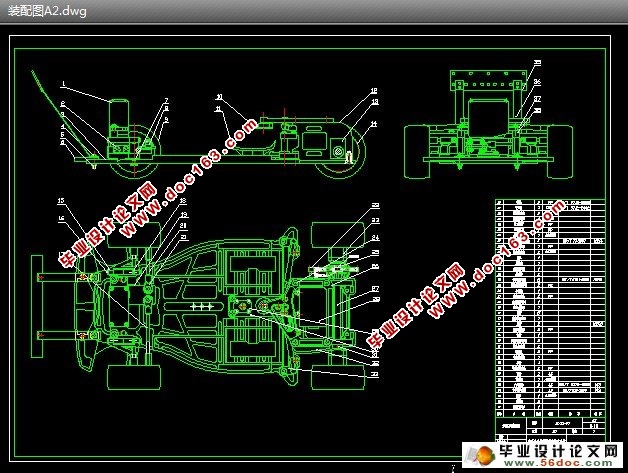
Task: Click part callout label 7
Action: [167, 101]
